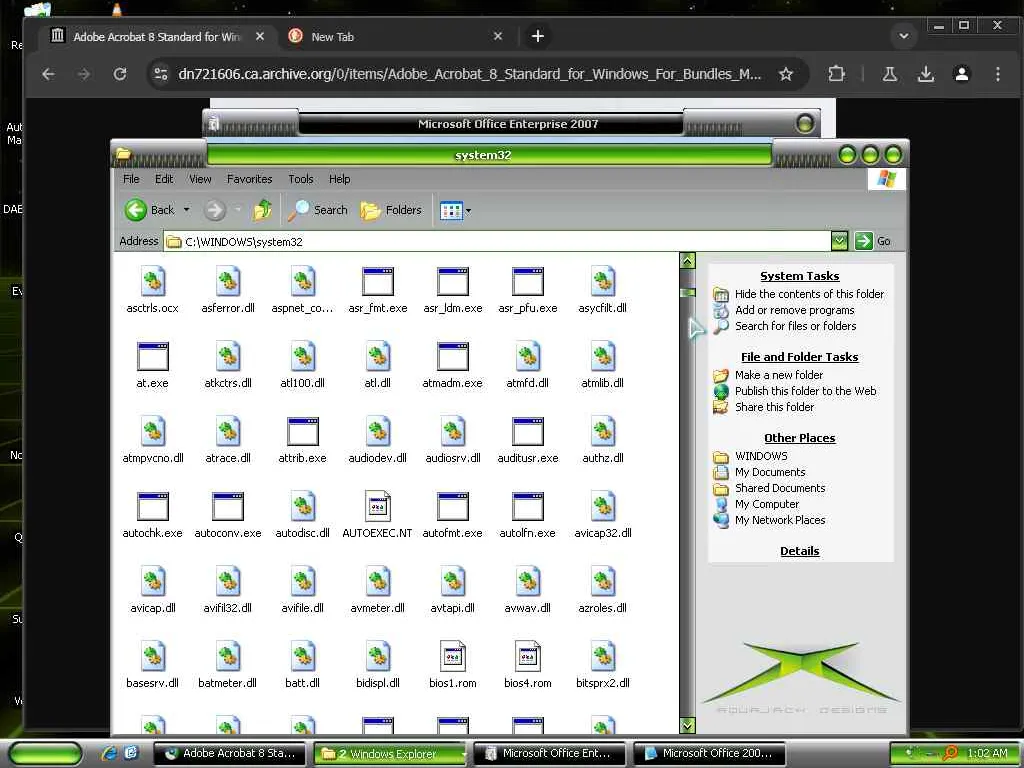The height and width of the screenshot is (768, 1024).
Task: Go to WINDOWS in Other Places
Action: click(x=761, y=456)
